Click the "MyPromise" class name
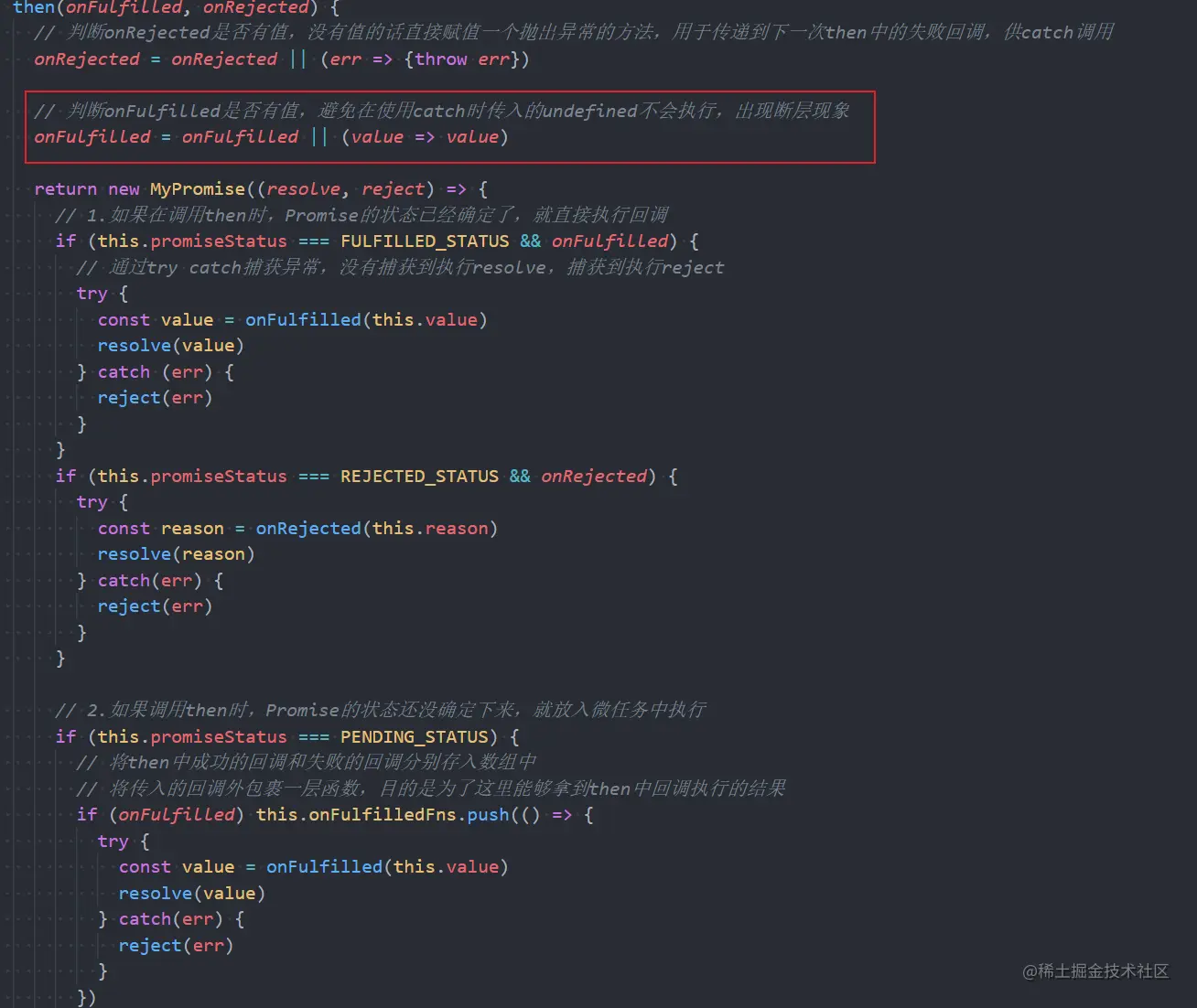This screenshot has width=1197, height=1008. [x=198, y=189]
